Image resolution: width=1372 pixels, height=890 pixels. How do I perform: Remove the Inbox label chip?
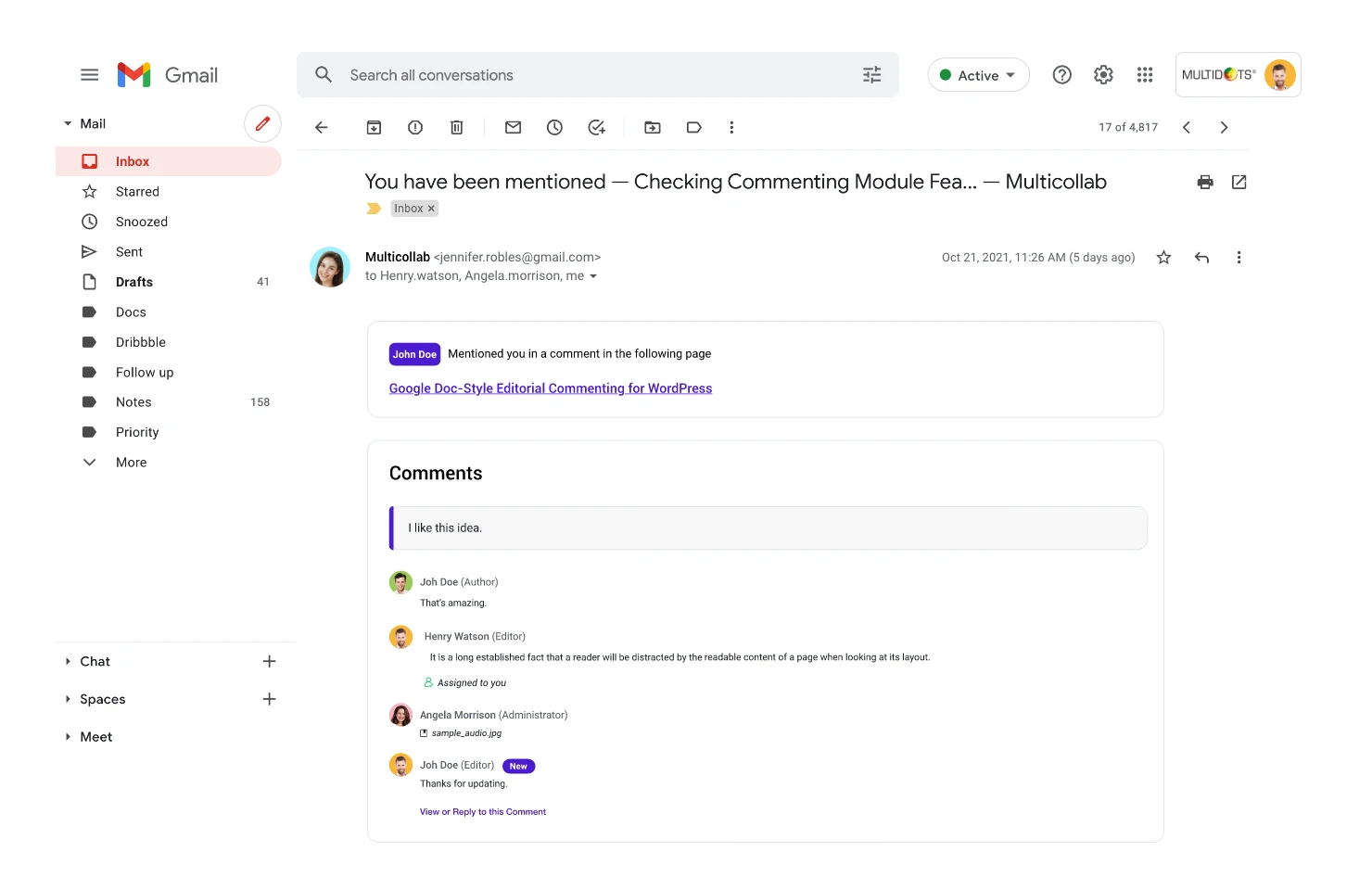click(431, 209)
